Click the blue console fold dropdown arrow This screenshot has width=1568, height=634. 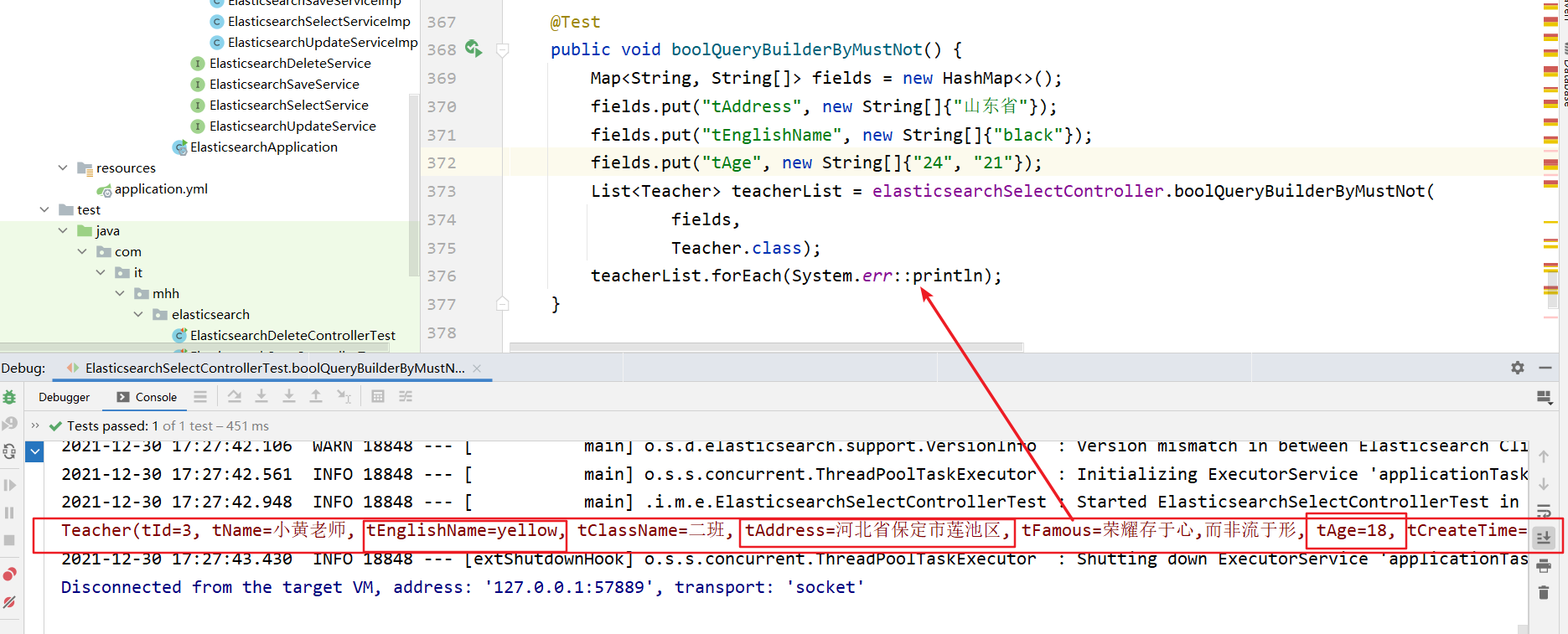pyautogui.click(x=34, y=453)
